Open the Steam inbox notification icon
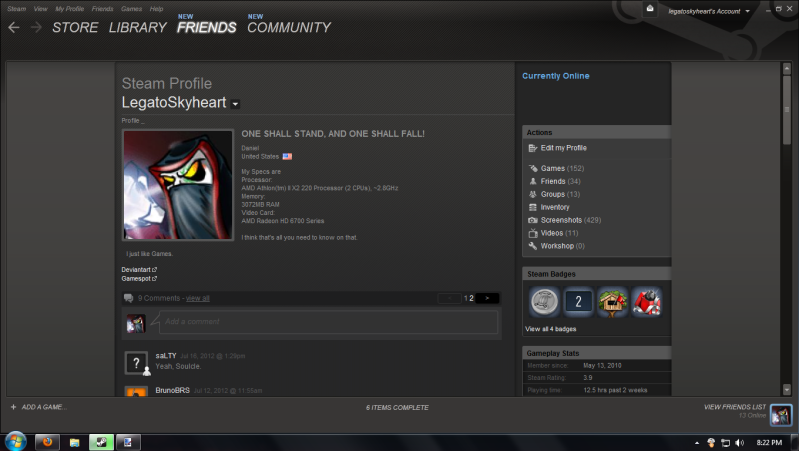This screenshot has height=451, width=799. (x=650, y=9)
